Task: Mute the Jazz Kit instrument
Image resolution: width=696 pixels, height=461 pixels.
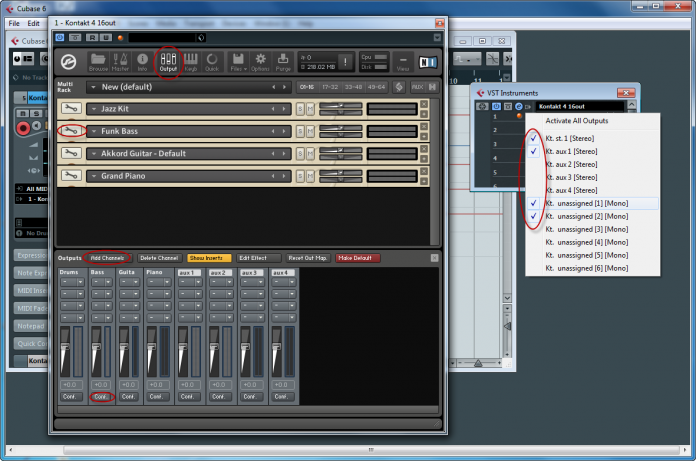Action: pyautogui.click(x=310, y=109)
